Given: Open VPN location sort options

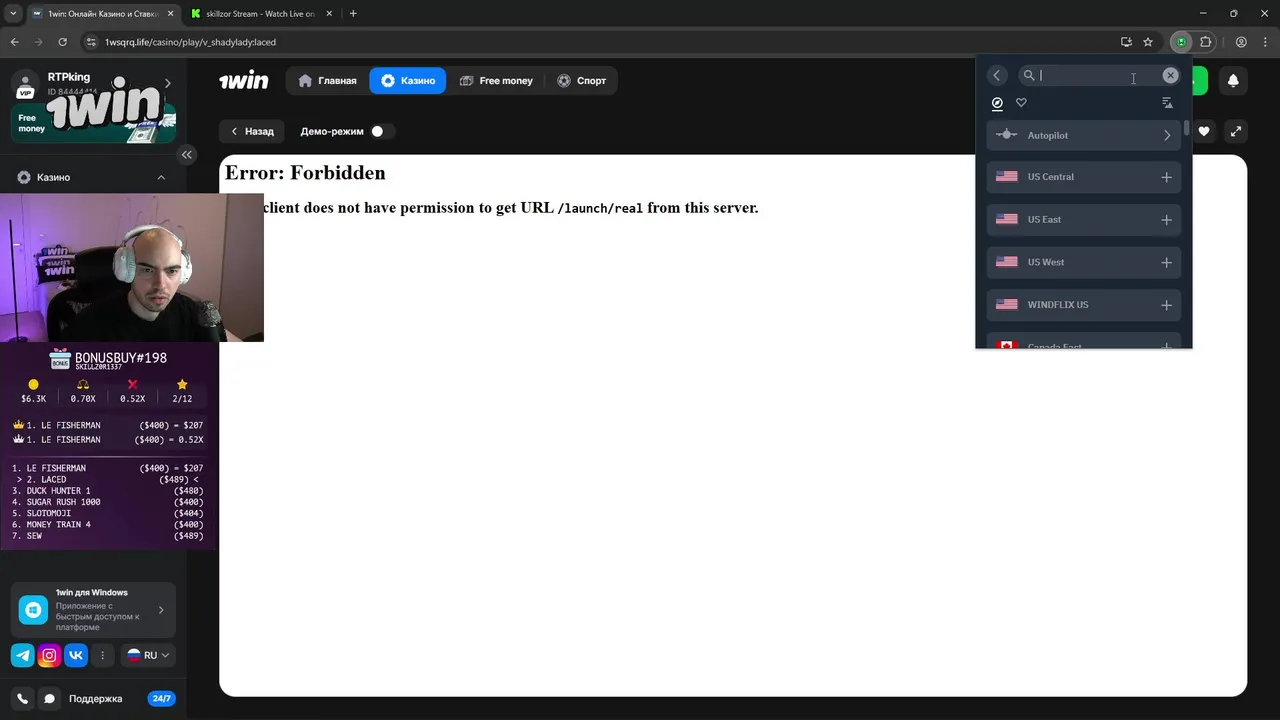Looking at the screenshot, I should pos(1167,103).
